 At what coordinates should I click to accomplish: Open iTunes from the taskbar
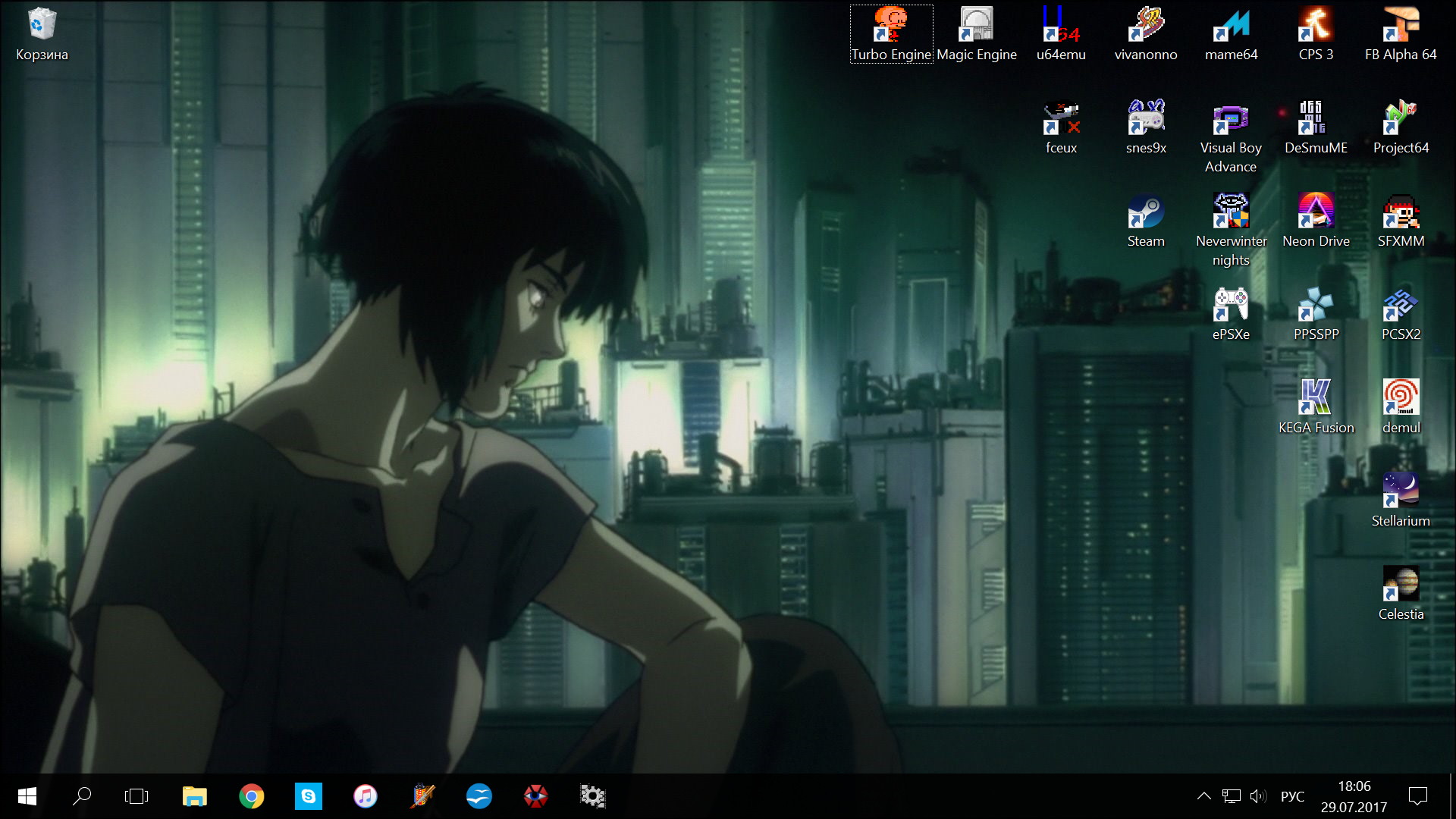tap(366, 796)
